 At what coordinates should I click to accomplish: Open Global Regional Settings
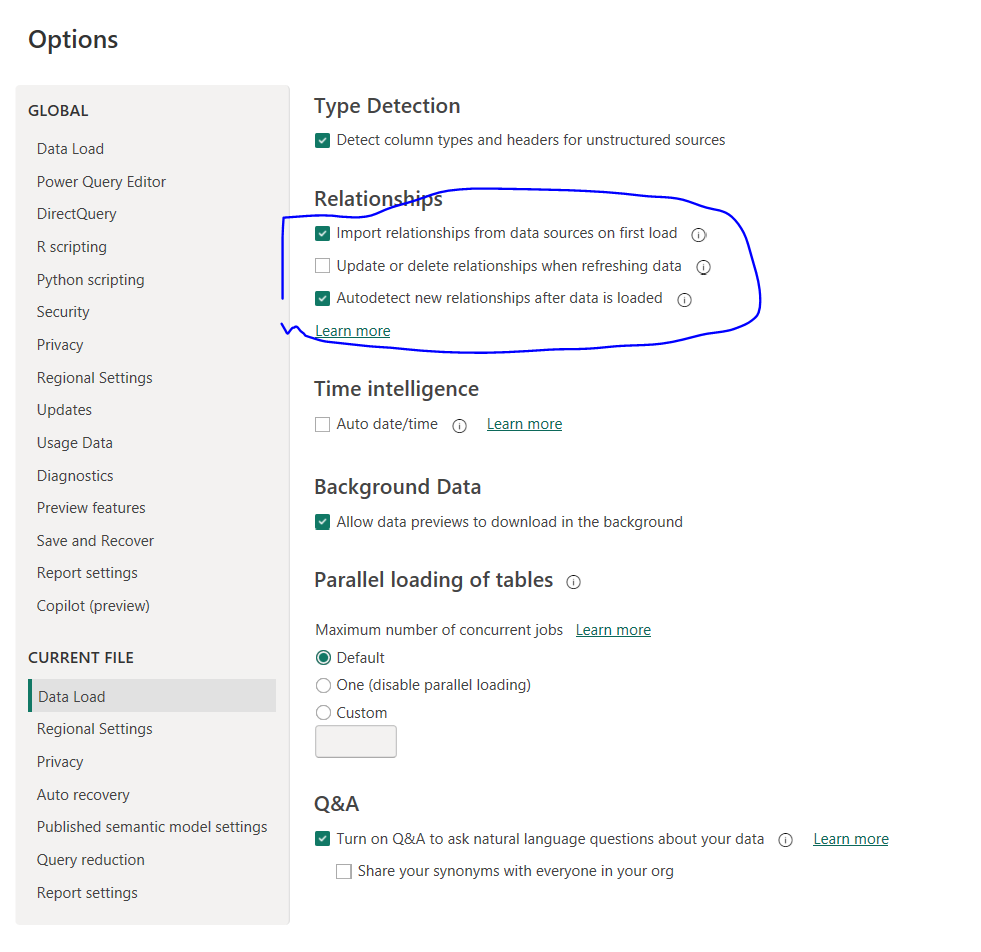[x=94, y=378]
